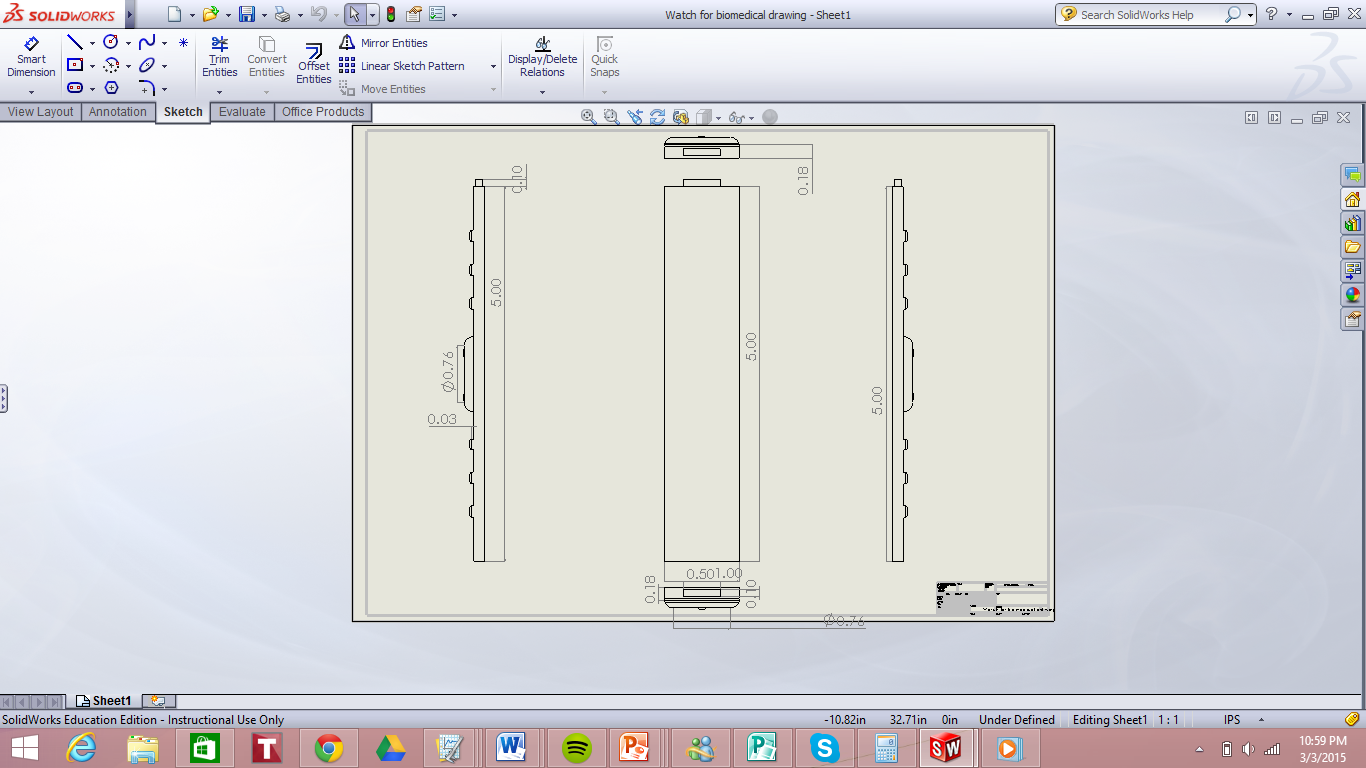Viewport: 1366px width, 768px height.
Task: Select the Sheet1 sheet tab
Action: [x=104, y=701]
